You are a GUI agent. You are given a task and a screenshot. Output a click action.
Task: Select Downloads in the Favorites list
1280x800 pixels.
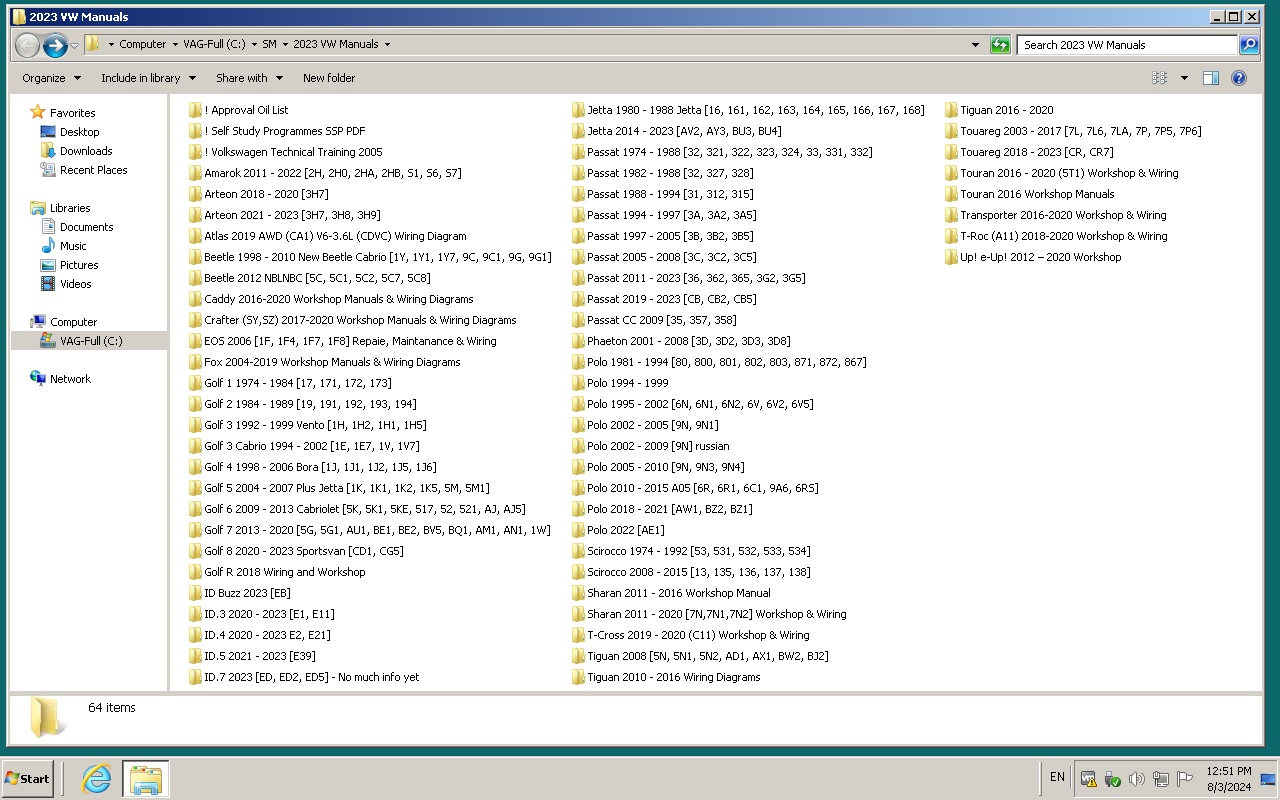click(86, 151)
